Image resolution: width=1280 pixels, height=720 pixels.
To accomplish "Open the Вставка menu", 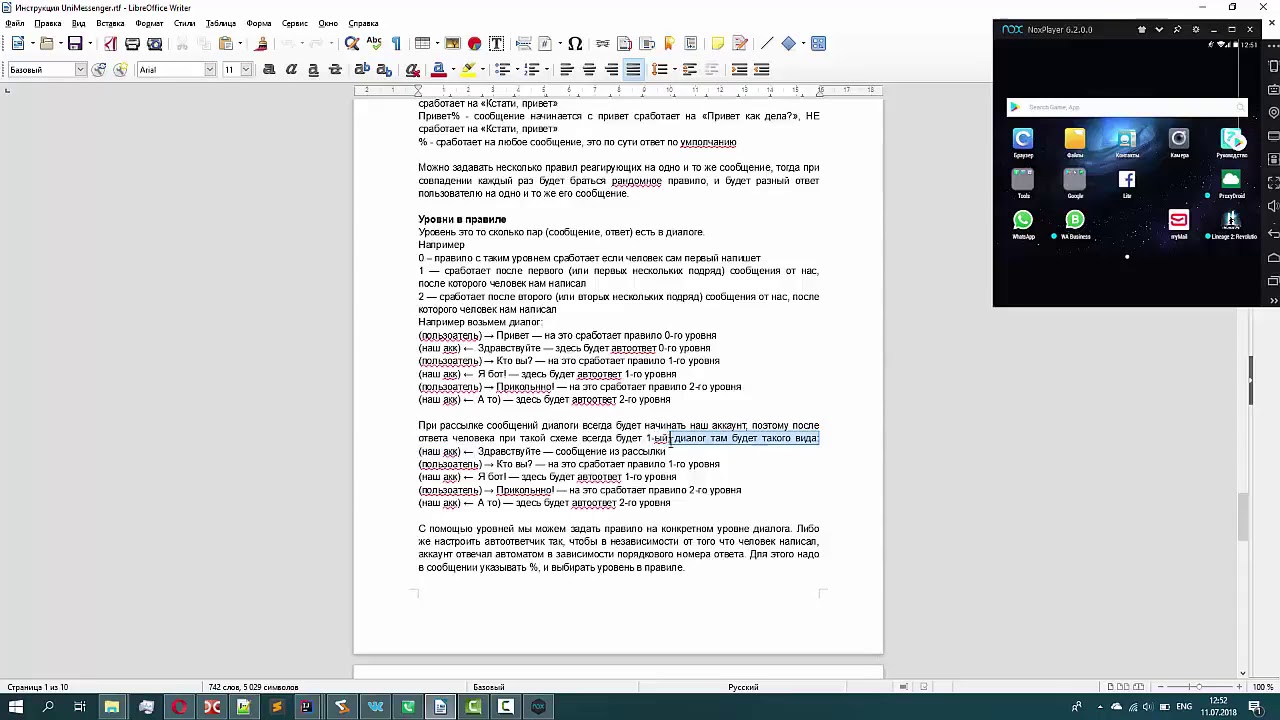I will point(110,23).
